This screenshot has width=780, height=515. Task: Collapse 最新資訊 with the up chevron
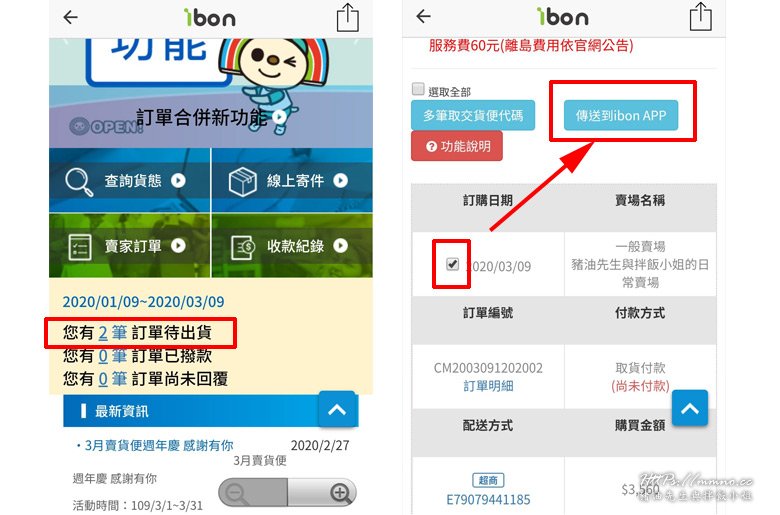pos(337,410)
